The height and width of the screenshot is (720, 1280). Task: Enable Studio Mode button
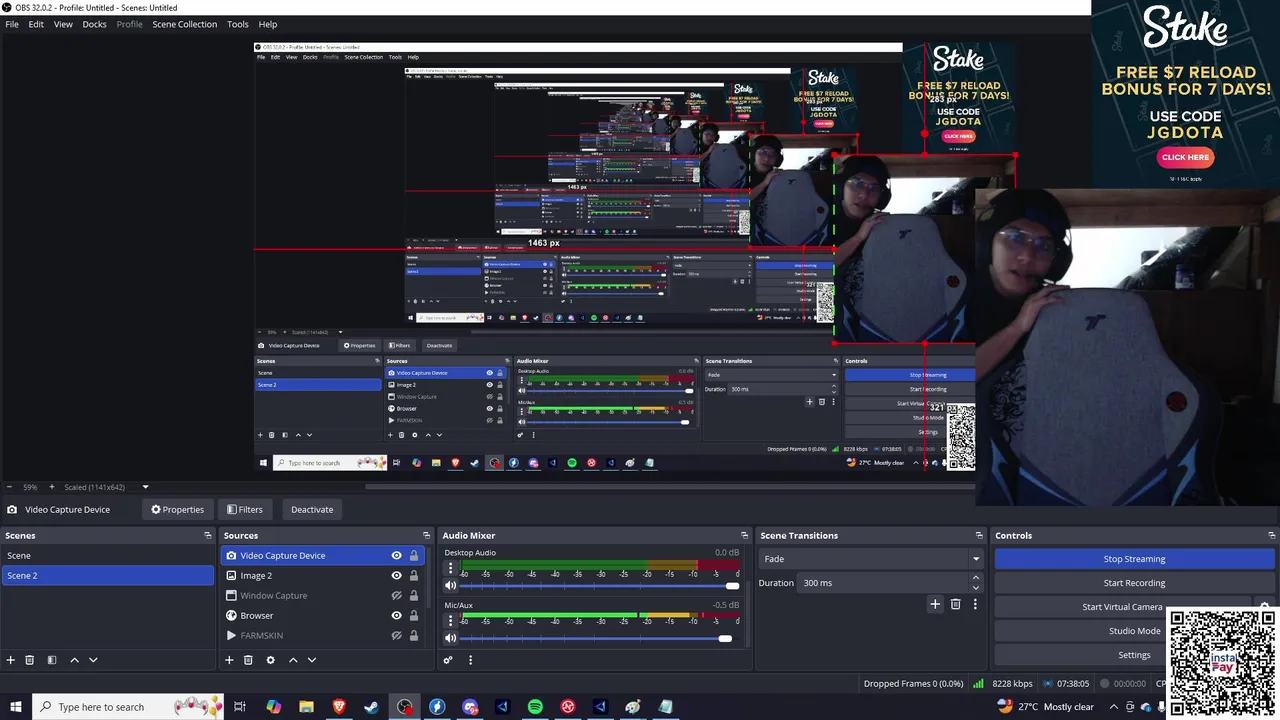(x=1134, y=631)
